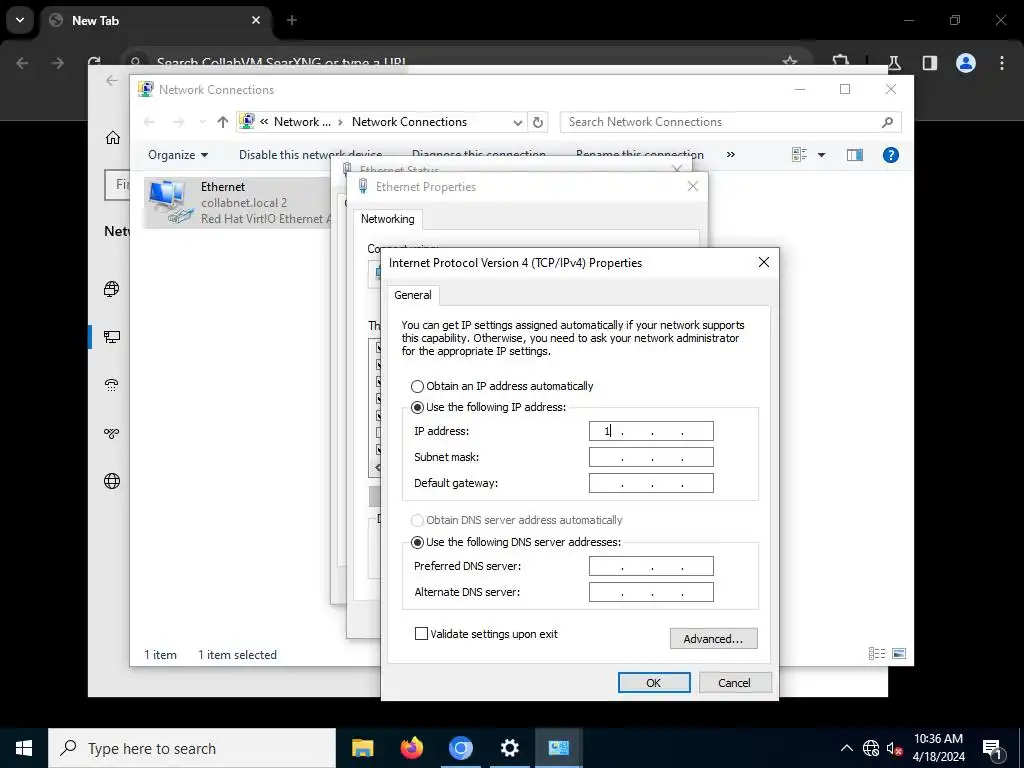Open Chrome profile avatar
This screenshot has width=1024, height=768.
[x=966, y=63]
